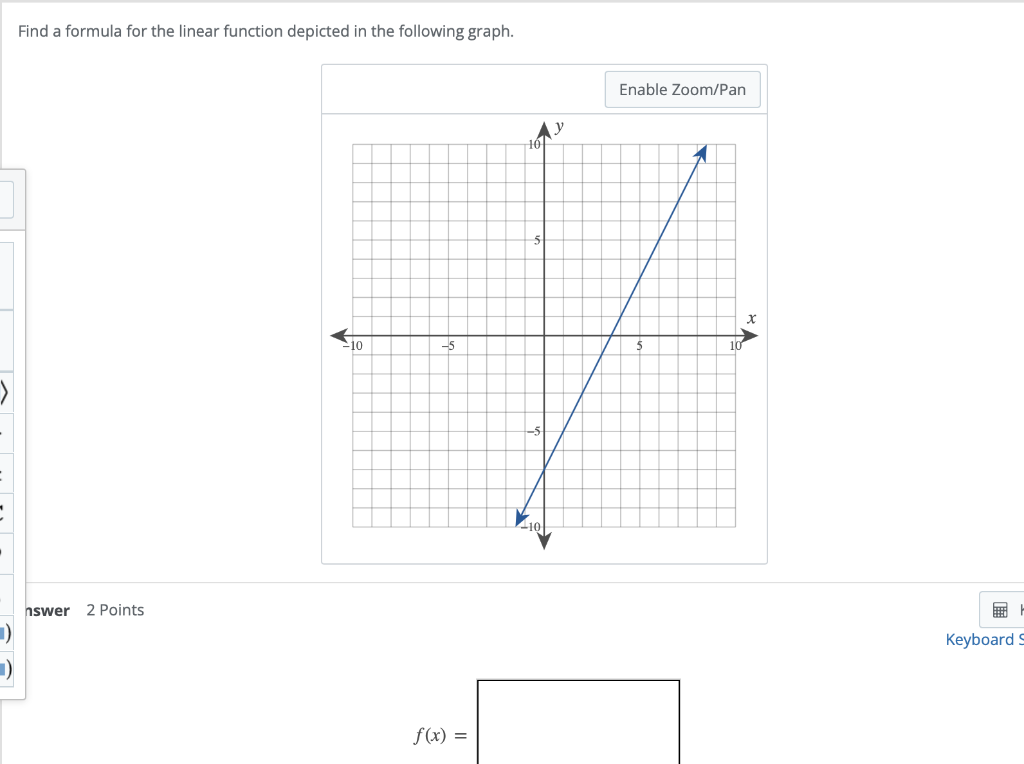The image size is (1024, 764).
Task: Enable Zoom/Pan on the graph
Action: click(682, 89)
